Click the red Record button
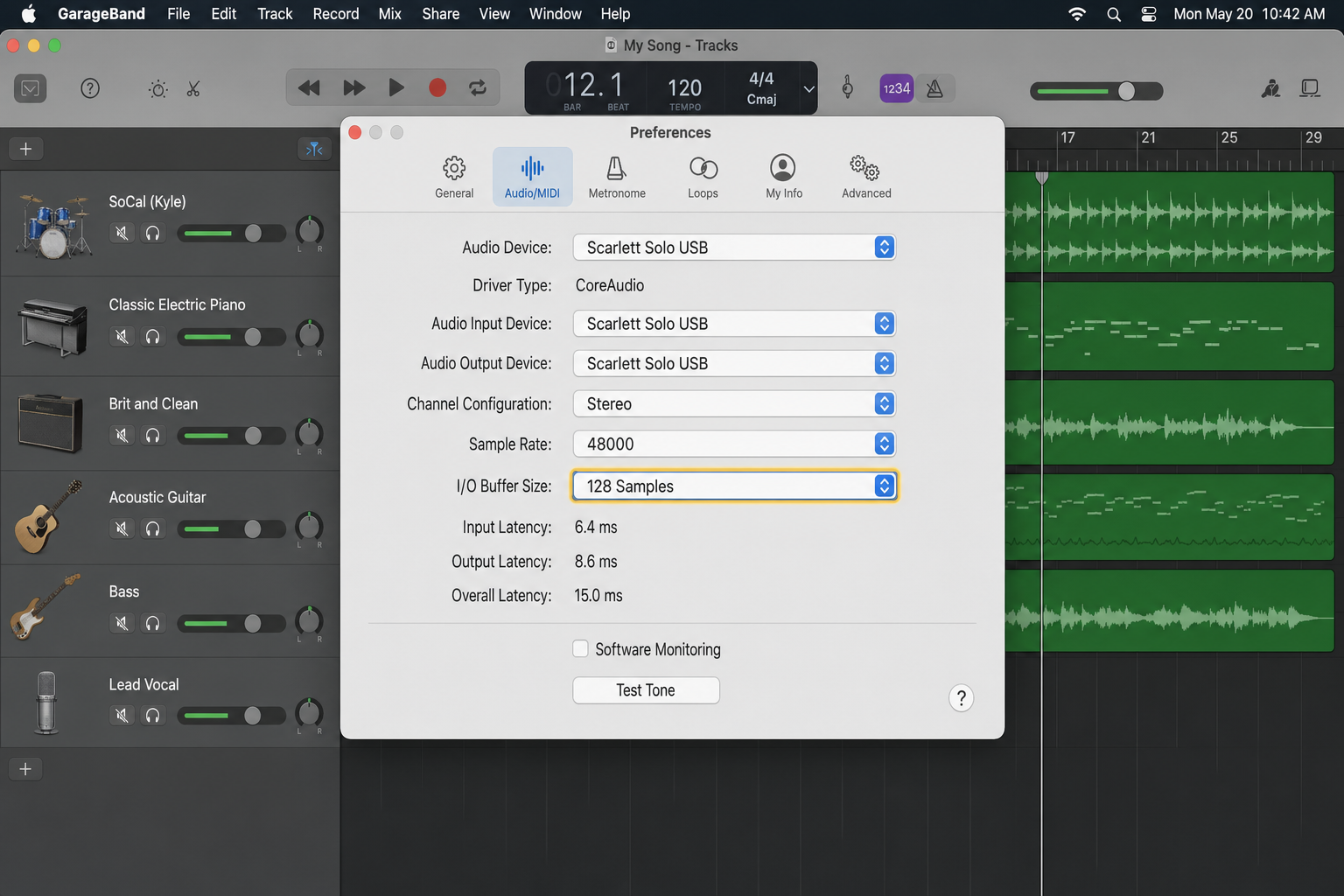Viewport: 1344px width, 896px height. [437, 87]
